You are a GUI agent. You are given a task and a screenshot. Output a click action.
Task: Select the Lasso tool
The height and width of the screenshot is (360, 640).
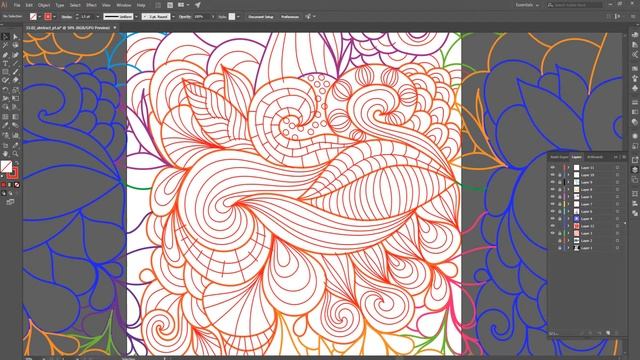click(15, 45)
